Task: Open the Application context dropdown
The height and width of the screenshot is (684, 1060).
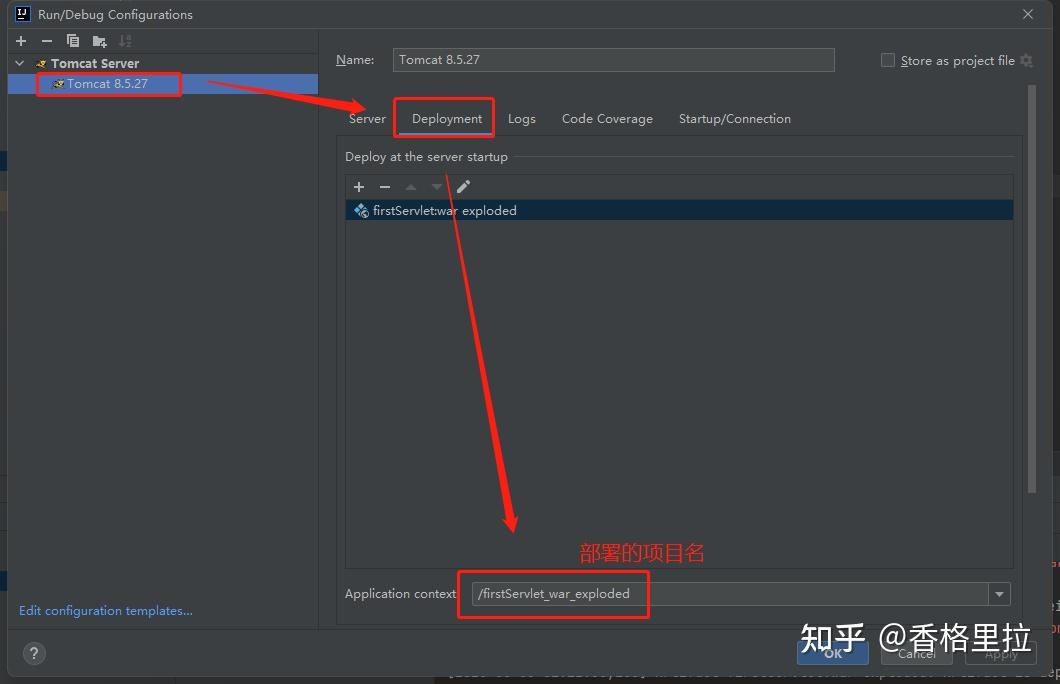Action: [x=998, y=594]
